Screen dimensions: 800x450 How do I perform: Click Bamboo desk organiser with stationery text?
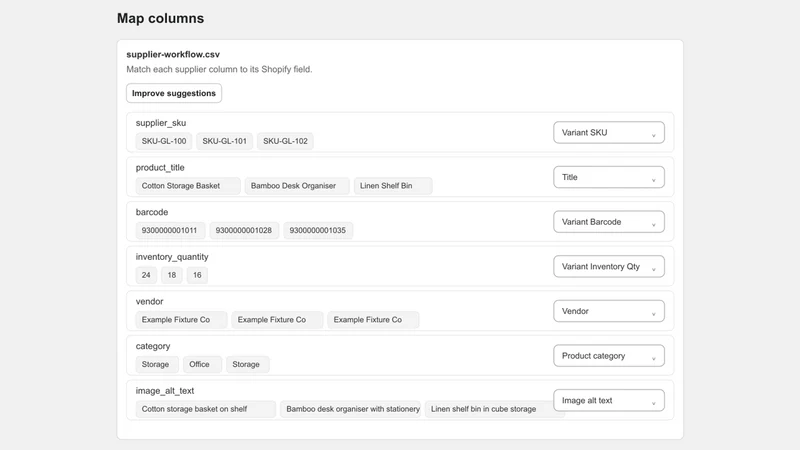[x=353, y=409]
